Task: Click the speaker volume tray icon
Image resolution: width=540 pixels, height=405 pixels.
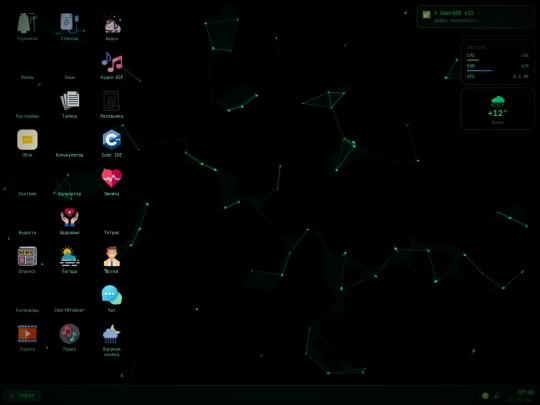Action: [497, 396]
